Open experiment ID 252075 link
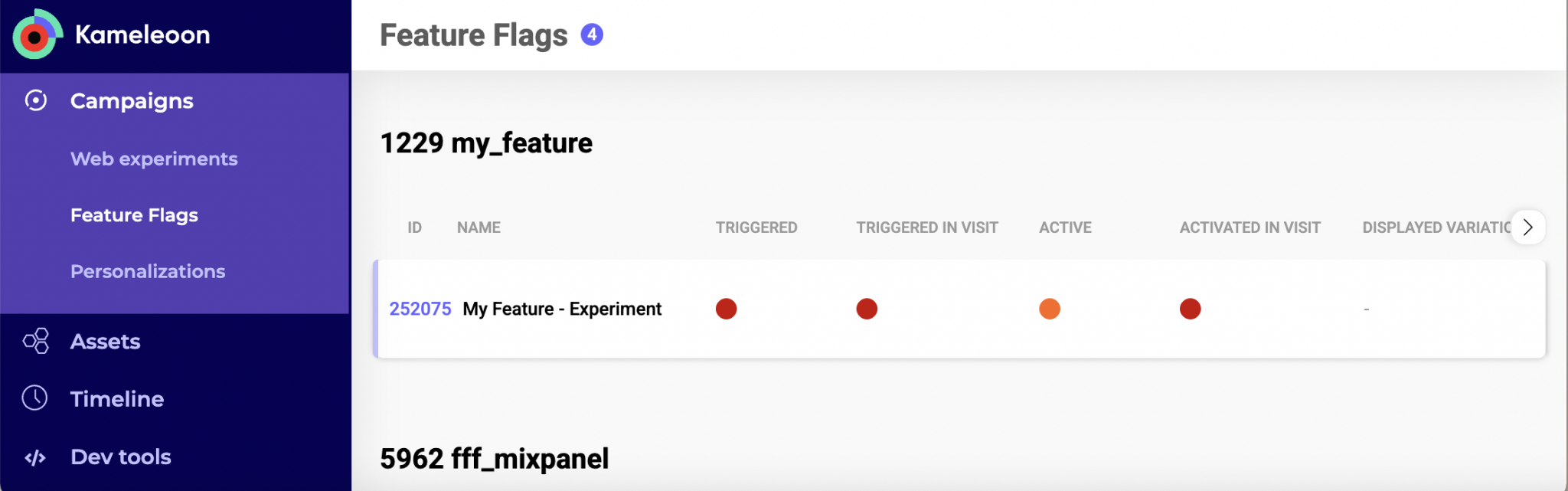 coord(420,309)
